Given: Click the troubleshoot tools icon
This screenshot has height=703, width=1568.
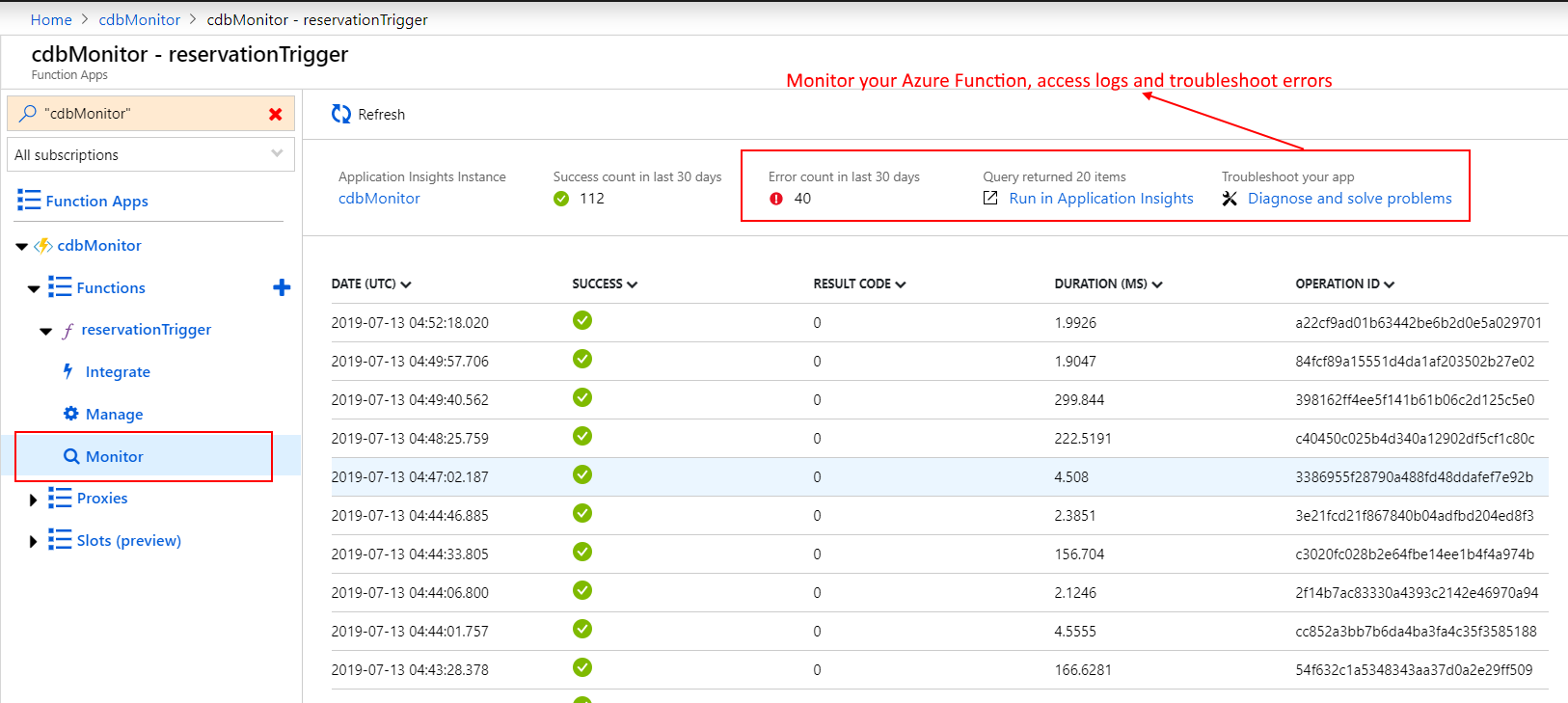Looking at the screenshot, I should coord(1230,199).
